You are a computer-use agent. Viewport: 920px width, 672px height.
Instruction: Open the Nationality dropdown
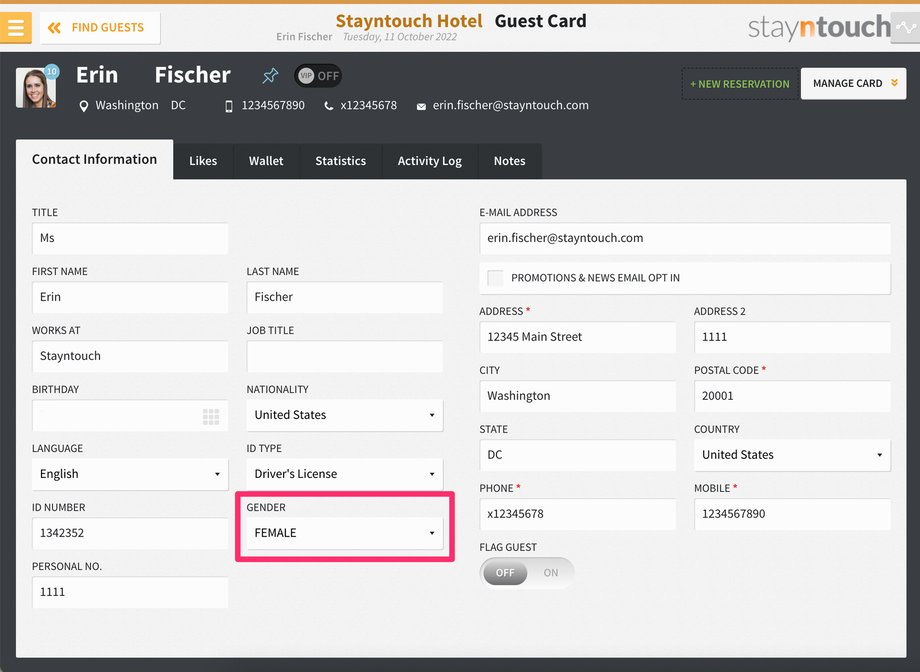coord(344,415)
